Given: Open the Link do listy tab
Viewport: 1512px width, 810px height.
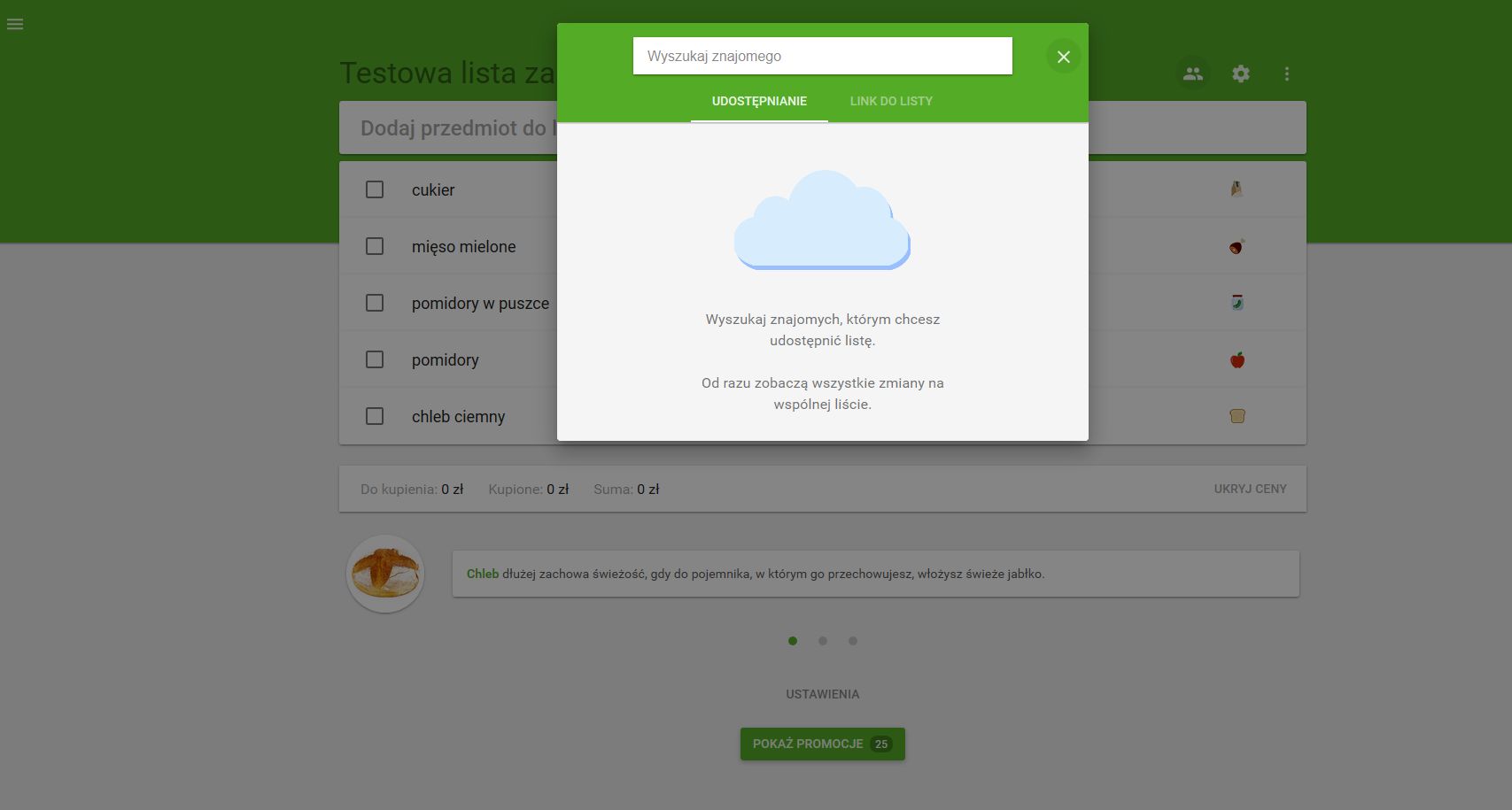Looking at the screenshot, I should coord(891,101).
